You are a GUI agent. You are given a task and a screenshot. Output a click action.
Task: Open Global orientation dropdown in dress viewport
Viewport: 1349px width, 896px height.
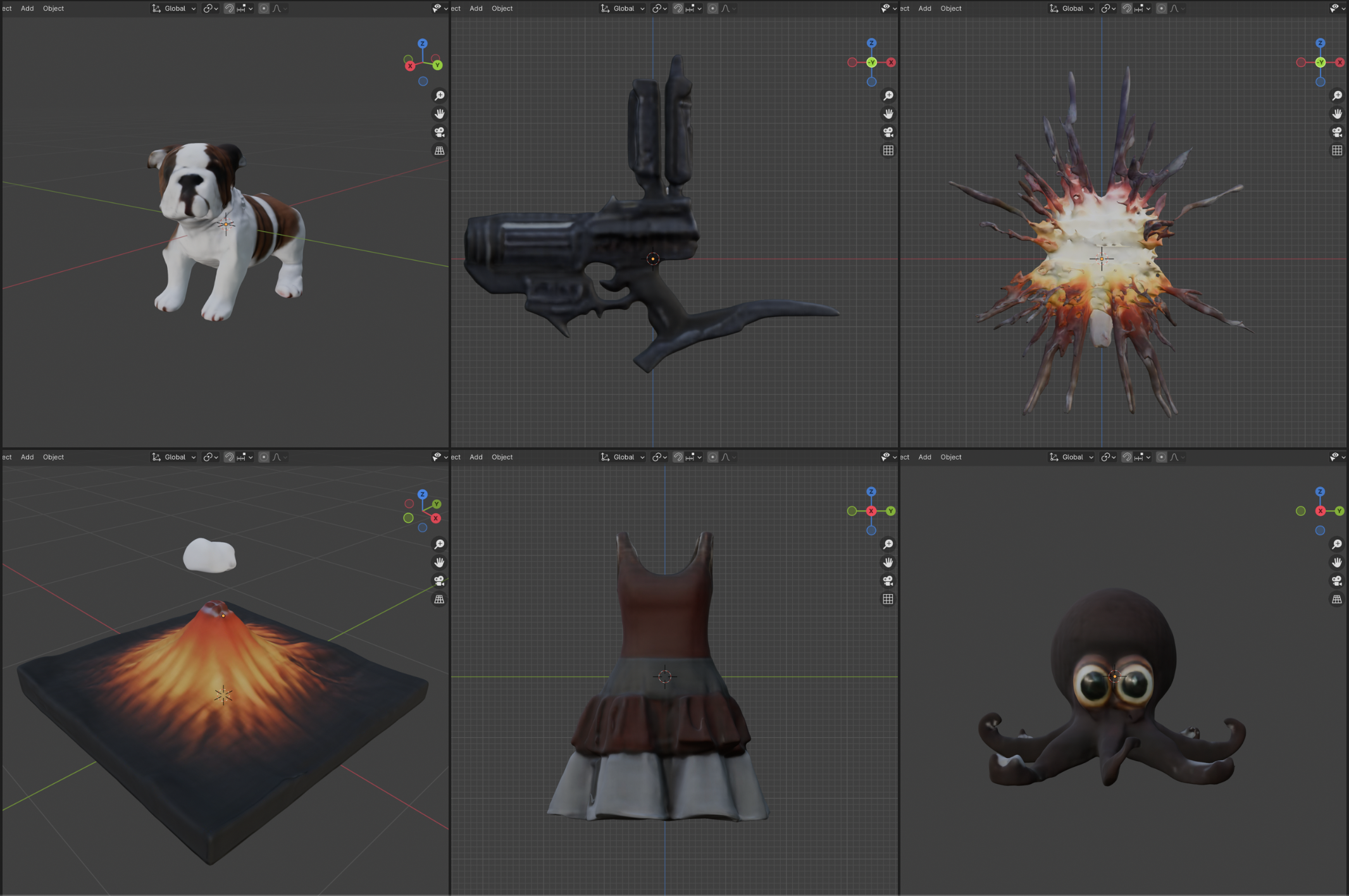pos(623,457)
